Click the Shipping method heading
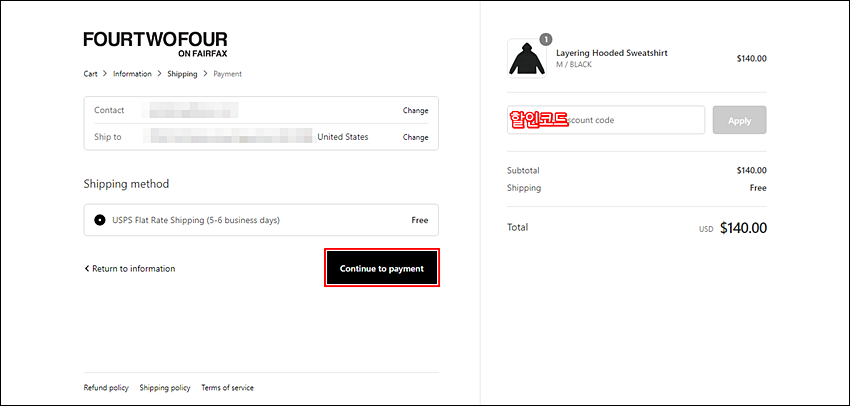The height and width of the screenshot is (406, 850). point(126,184)
